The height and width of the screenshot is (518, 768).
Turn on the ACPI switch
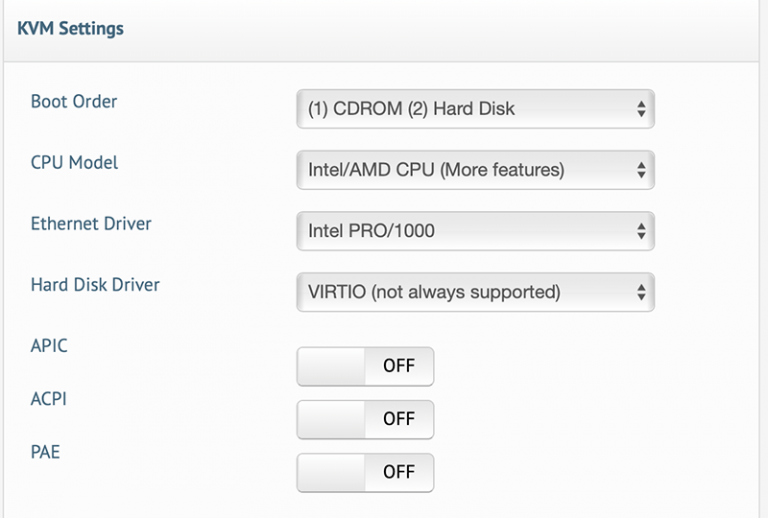[x=365, y=420]
